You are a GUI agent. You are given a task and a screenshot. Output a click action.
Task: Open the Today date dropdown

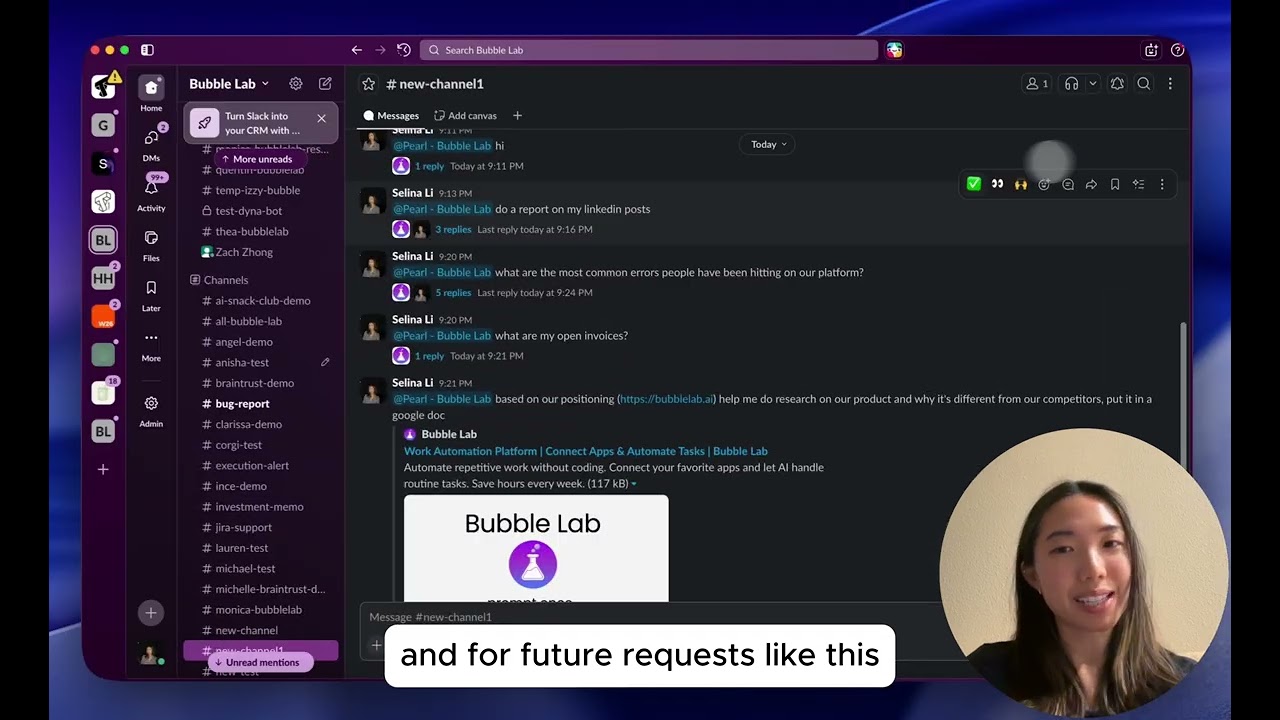[x=769, y=144]
